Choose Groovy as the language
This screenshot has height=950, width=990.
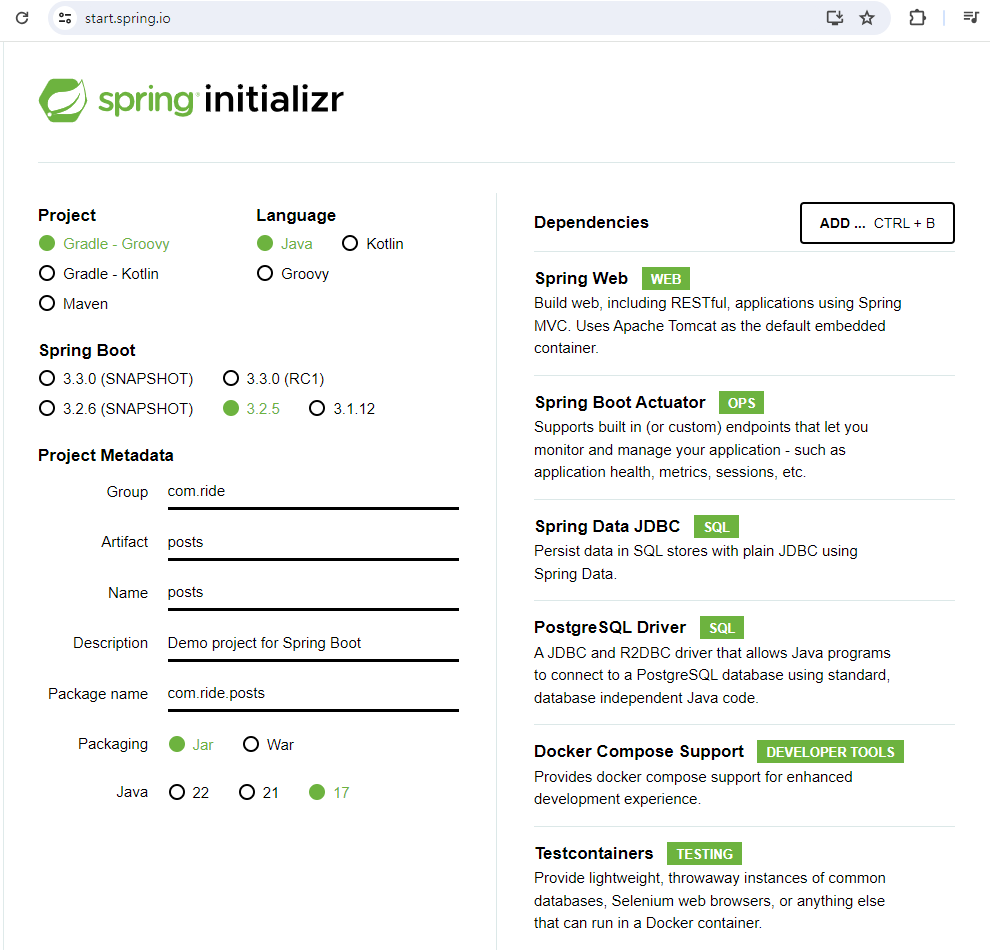pyautogui.click(x=293, y=274)
